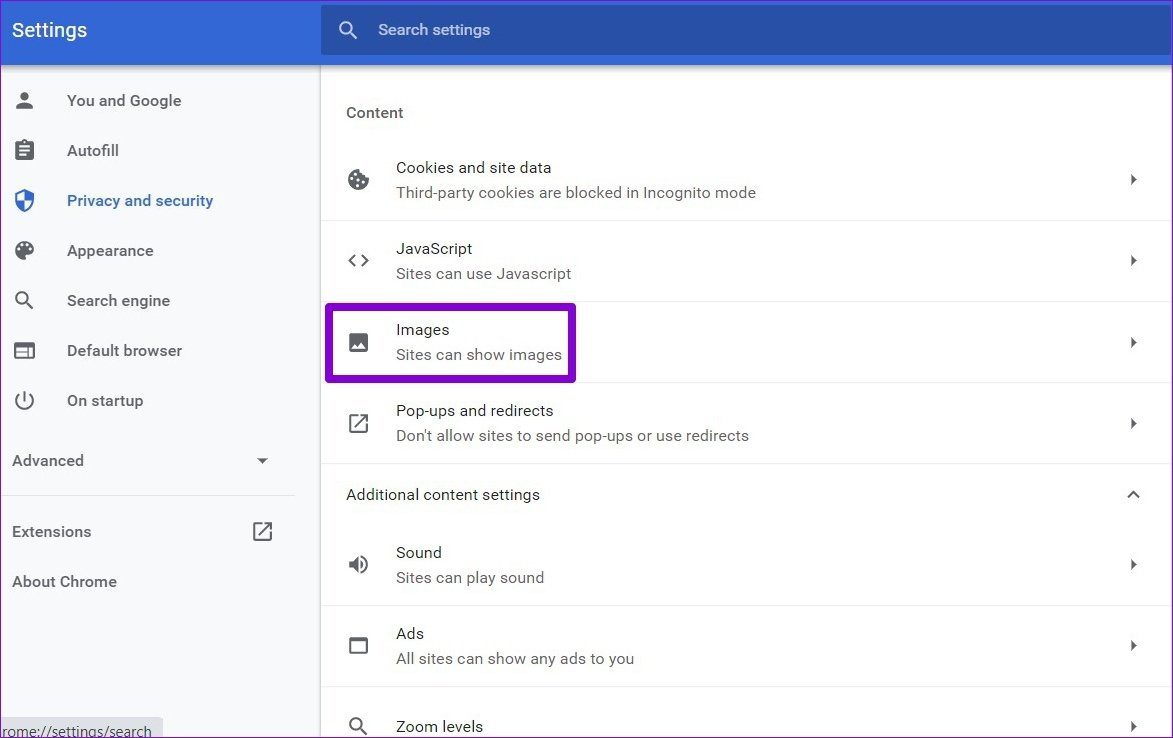The width and height of the screenshot is (1173, 738).
Task: Click the Content section heading
Action: point(374,113)
